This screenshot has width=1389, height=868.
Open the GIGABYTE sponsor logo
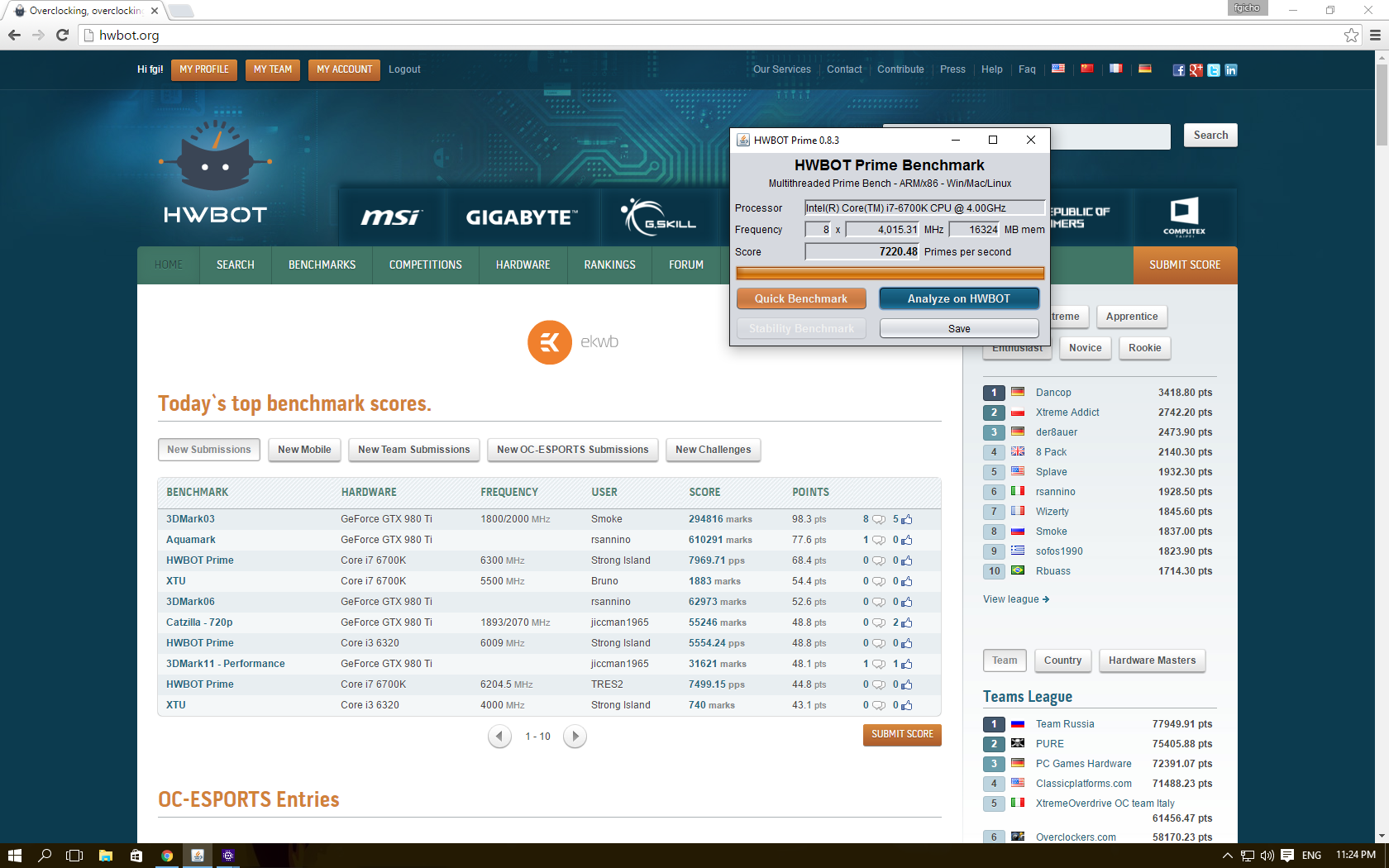pos(522,217)
